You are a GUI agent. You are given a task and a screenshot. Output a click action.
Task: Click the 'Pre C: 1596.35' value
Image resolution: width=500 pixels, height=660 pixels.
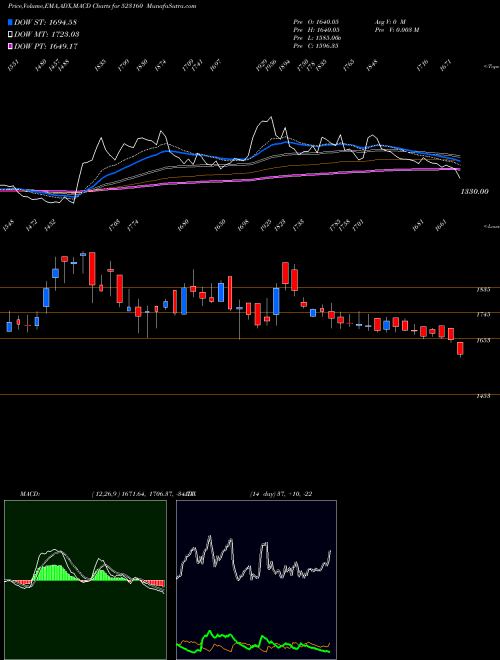316,46
